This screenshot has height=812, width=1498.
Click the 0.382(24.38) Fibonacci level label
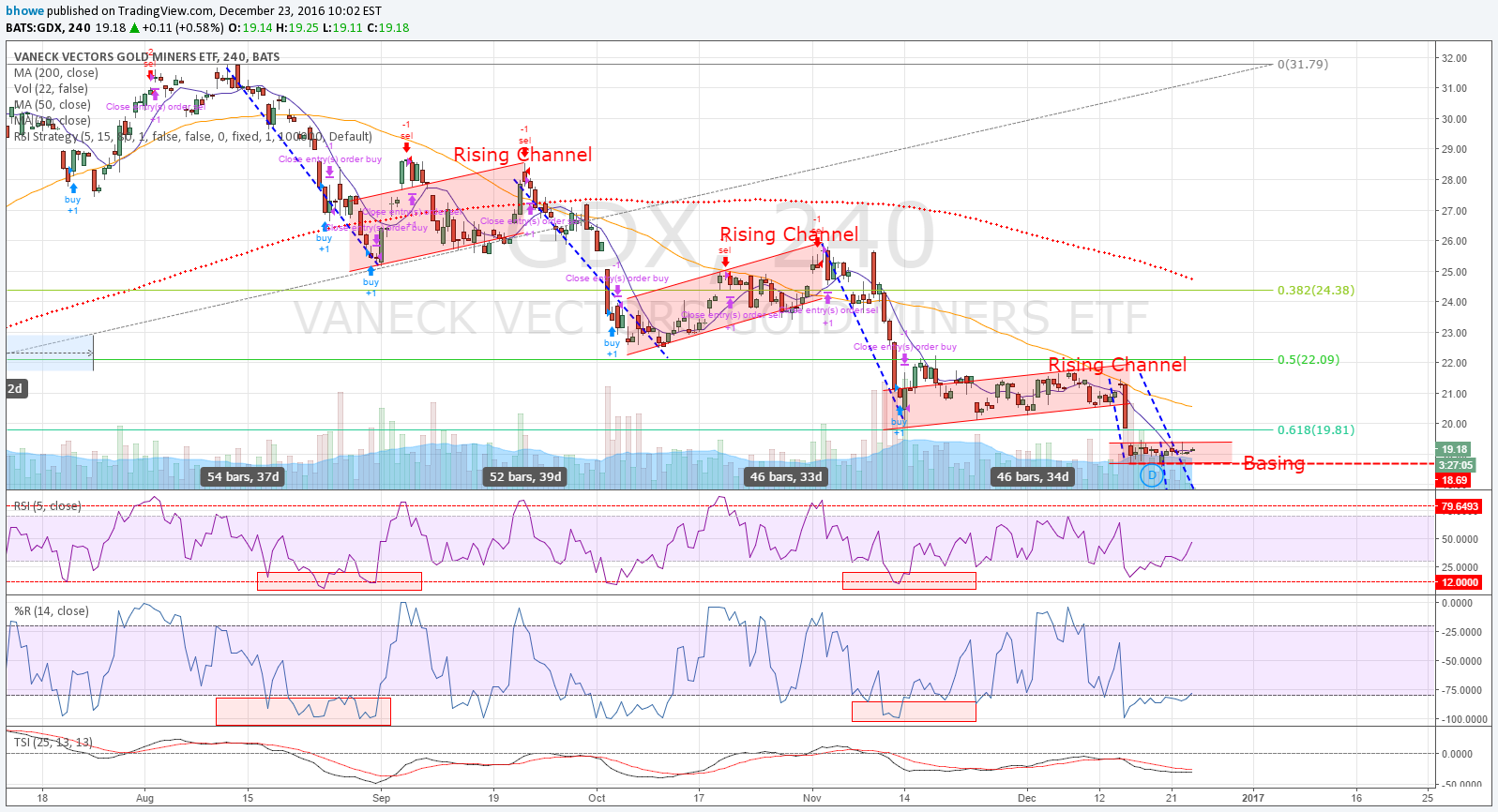1316,291
